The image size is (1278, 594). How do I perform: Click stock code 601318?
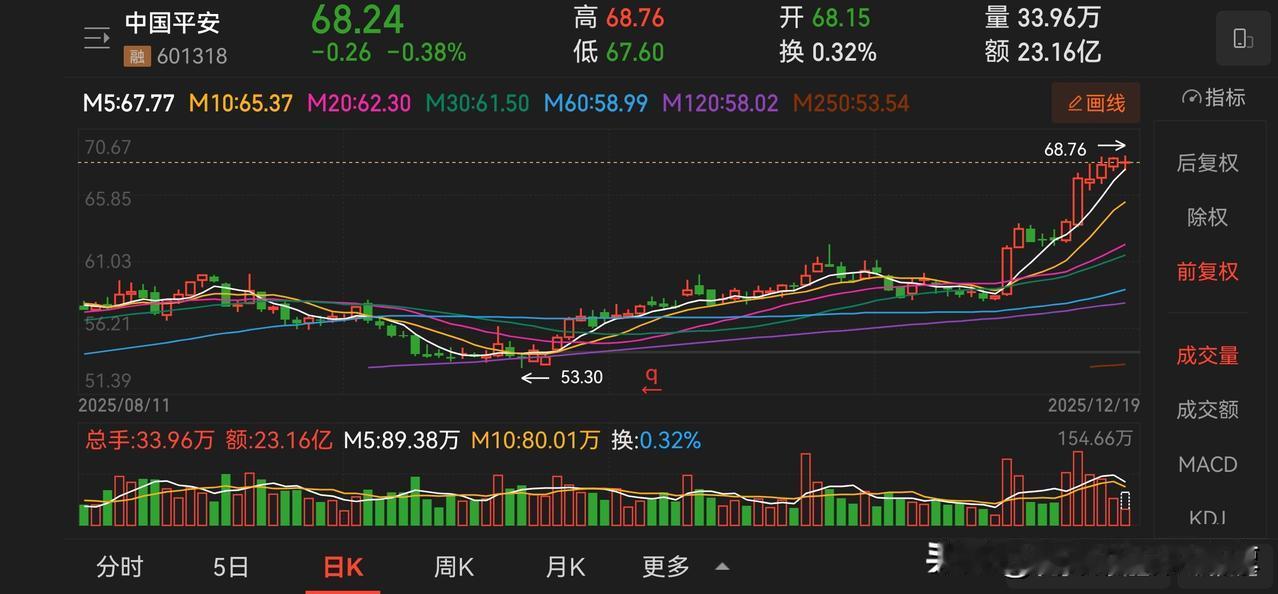pyautogui.click(x=191, y=57)
